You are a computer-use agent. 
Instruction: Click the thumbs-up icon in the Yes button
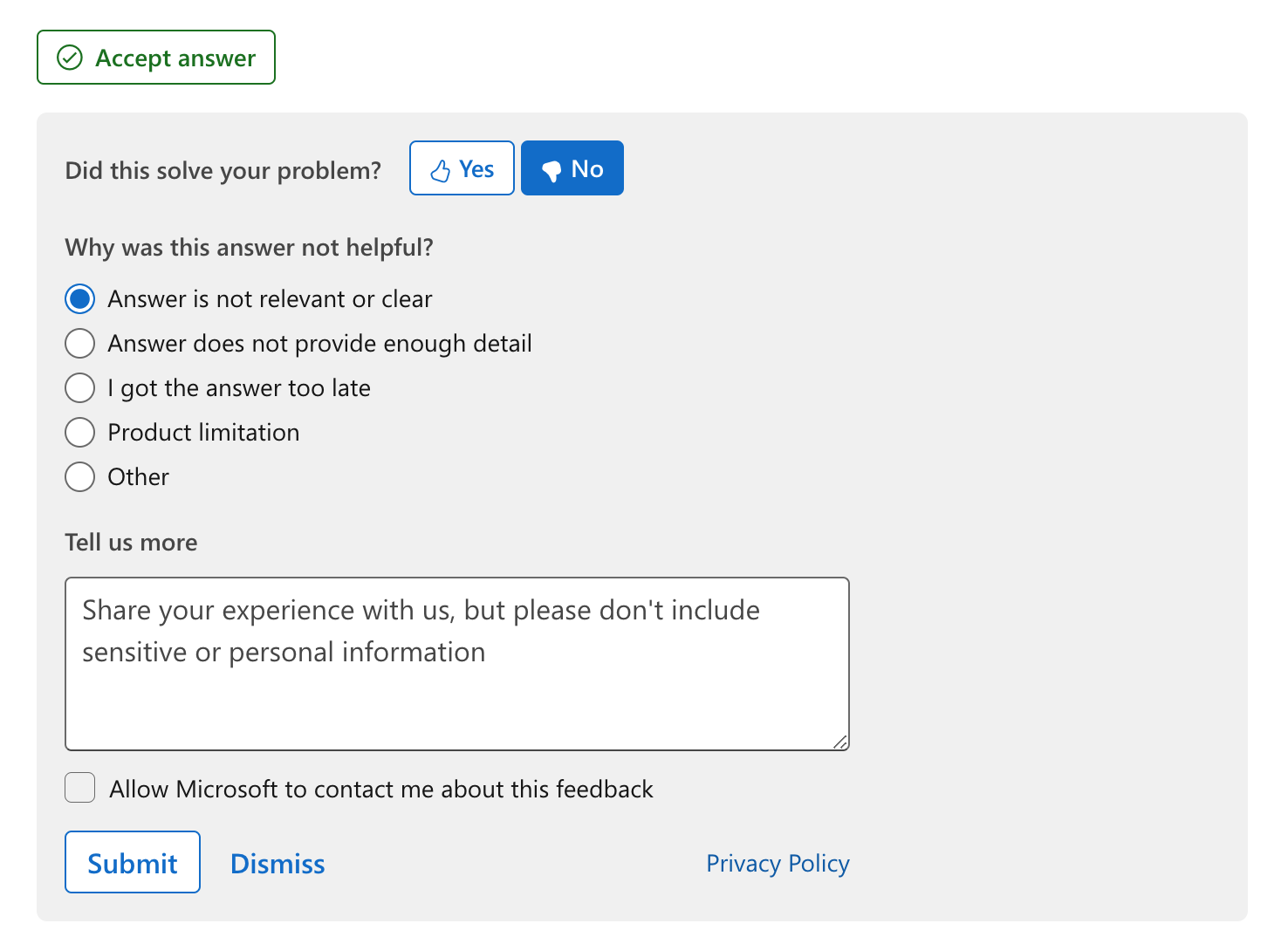pyautogui.click(x=441, y=170)
